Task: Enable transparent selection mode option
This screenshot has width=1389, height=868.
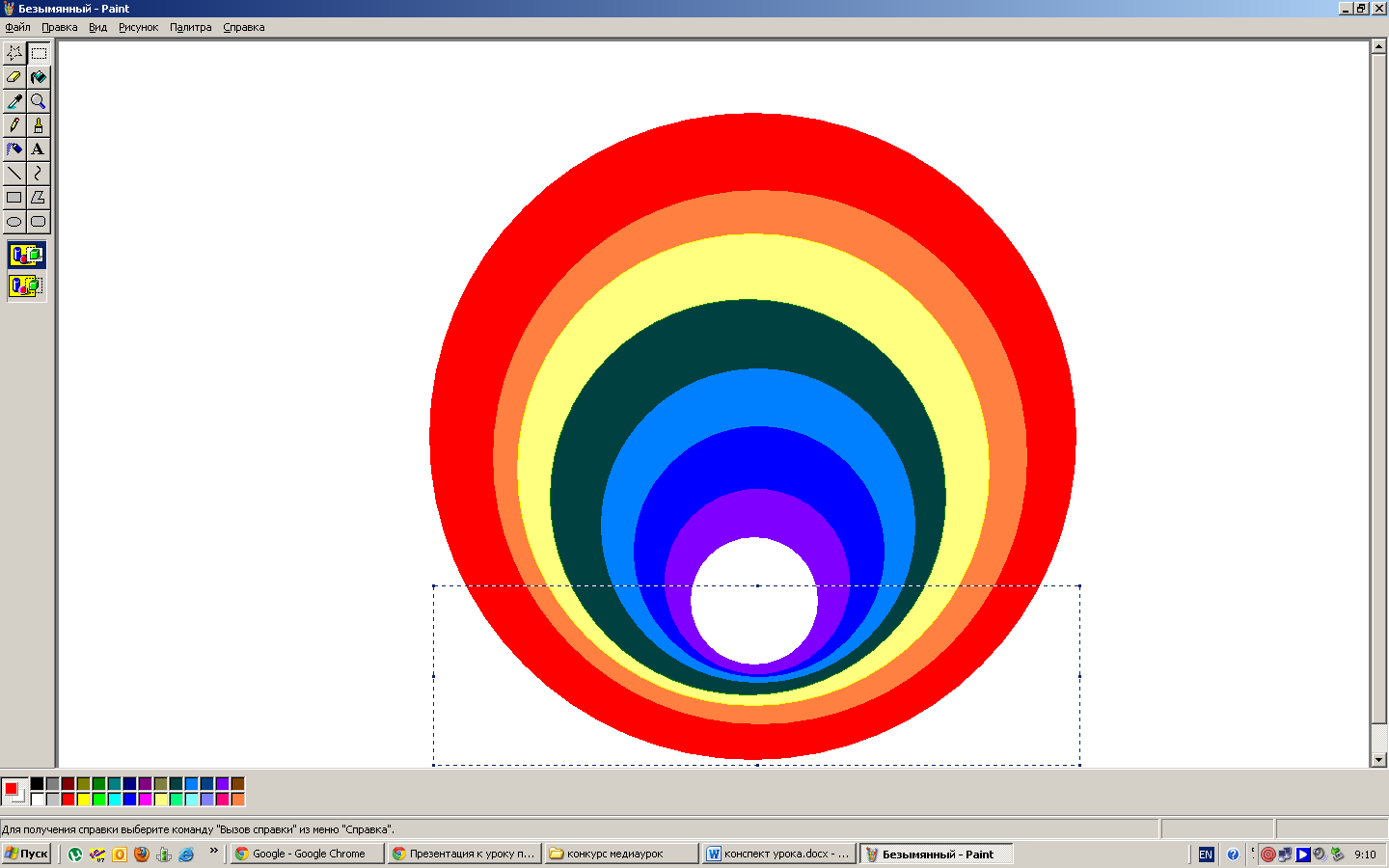Action: coord(27,286)
